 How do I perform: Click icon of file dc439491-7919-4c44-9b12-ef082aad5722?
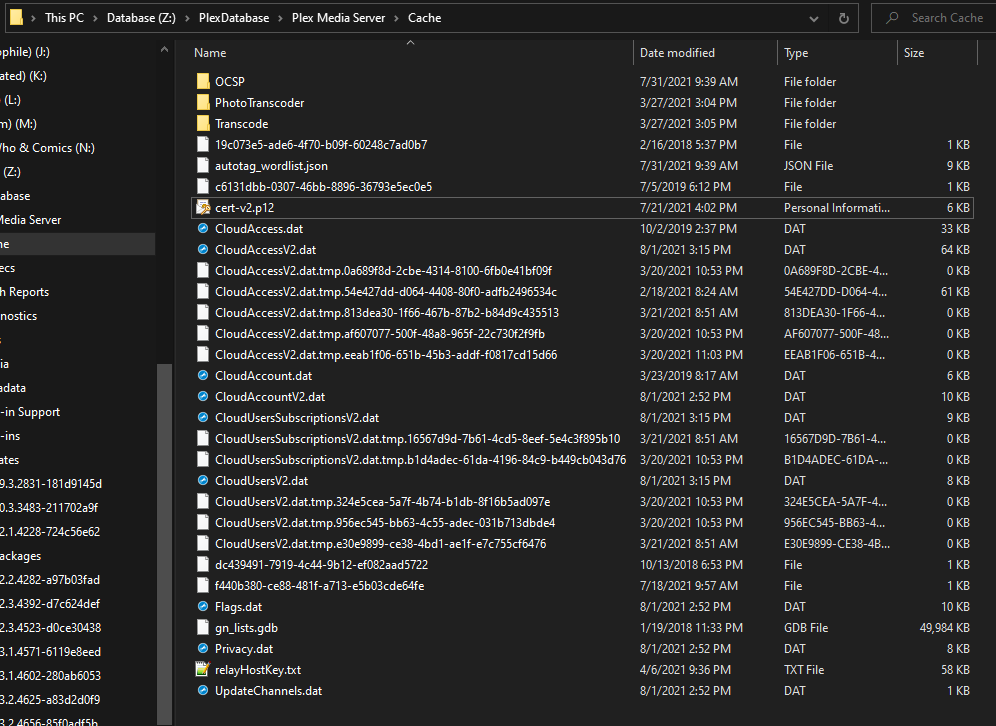pos(203,564)
